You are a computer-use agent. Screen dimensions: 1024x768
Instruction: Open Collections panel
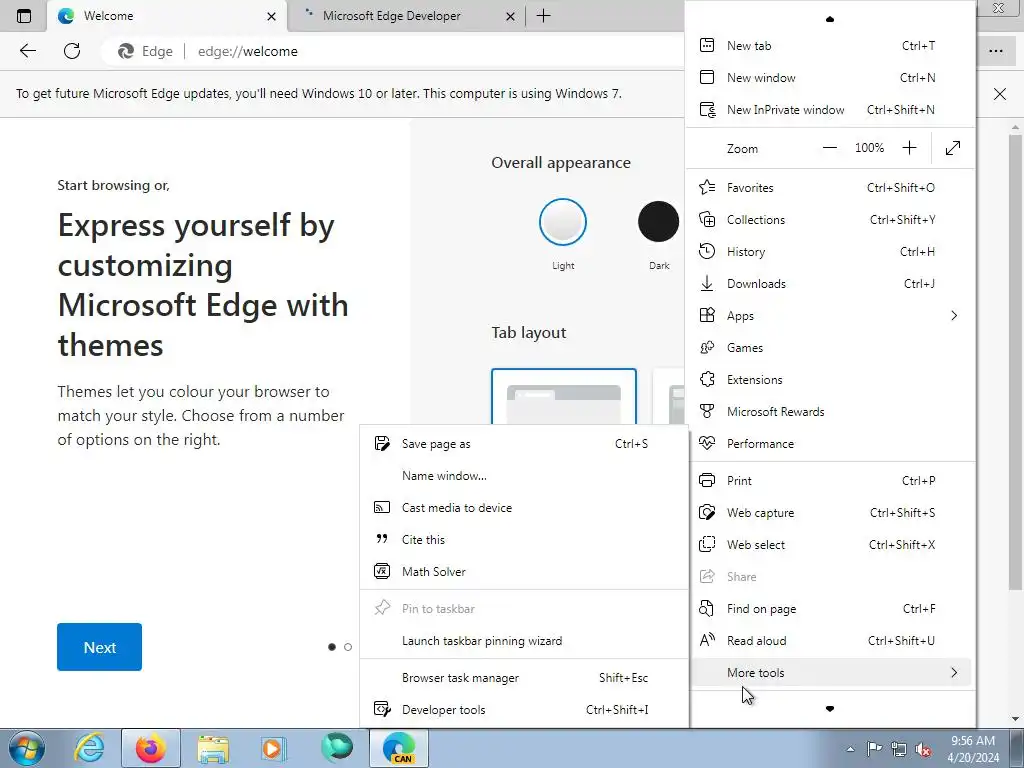[x=830, y=220]
